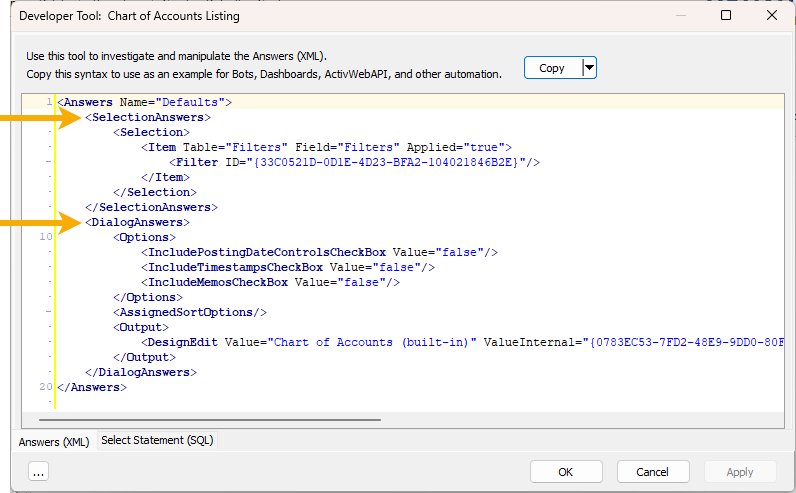The height and width of the screenshot is (493, 796).
Task: Click the DialogAnswers opening tag line
Action: [x=137, y=222]
